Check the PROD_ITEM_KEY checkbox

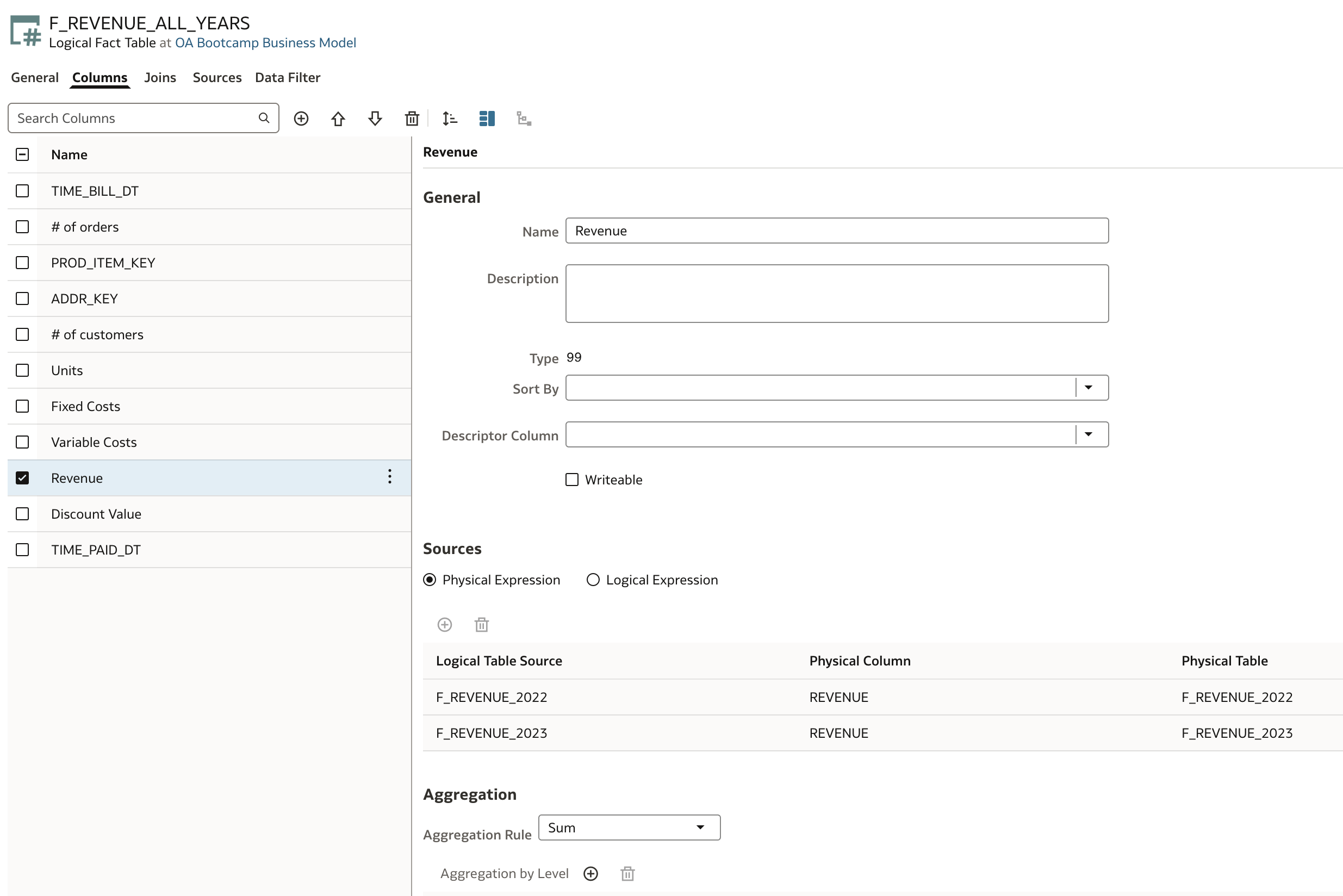click(x=22, y=263)
